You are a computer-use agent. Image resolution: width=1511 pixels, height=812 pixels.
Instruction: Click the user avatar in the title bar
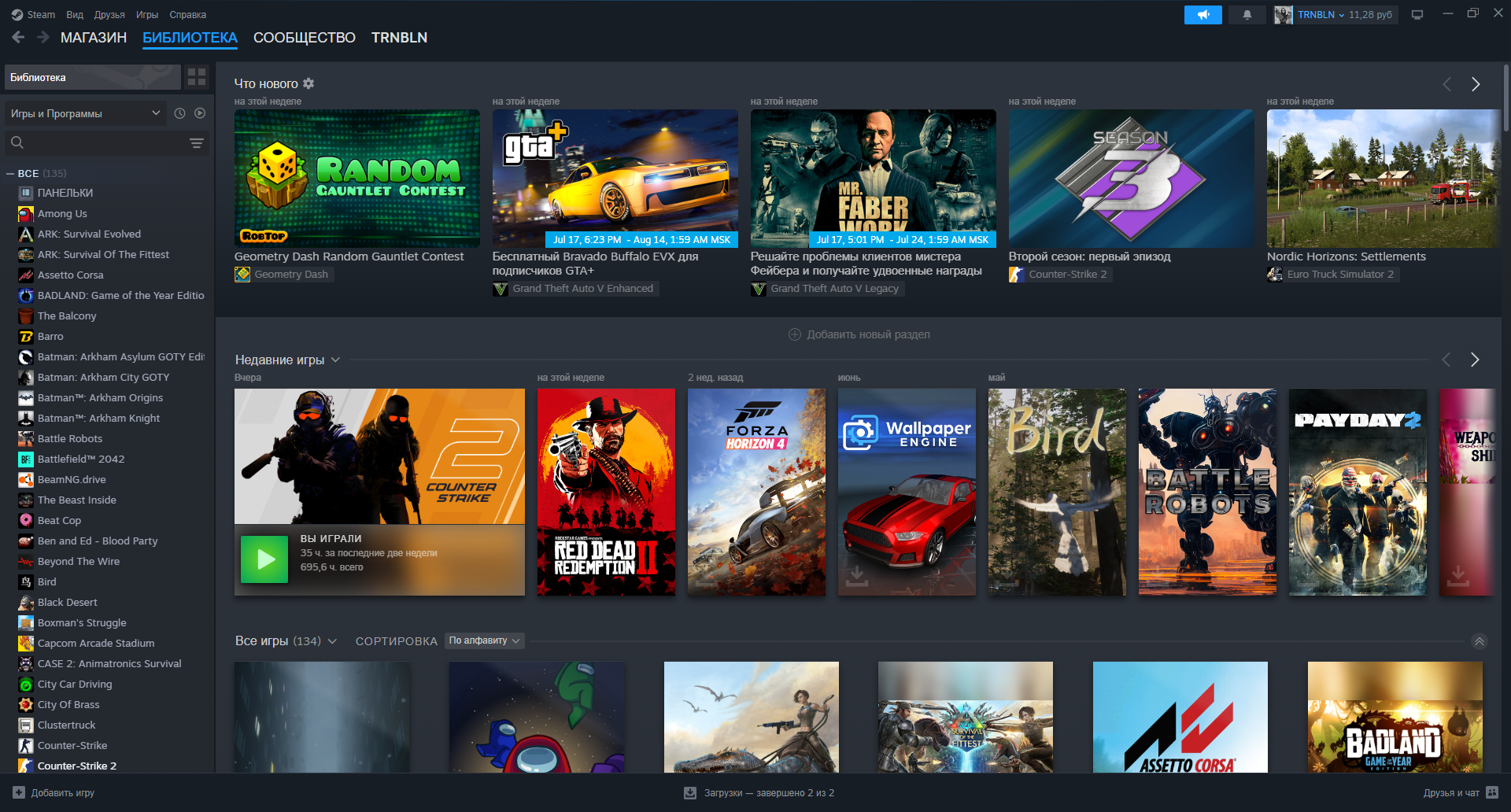(1284, 15)
